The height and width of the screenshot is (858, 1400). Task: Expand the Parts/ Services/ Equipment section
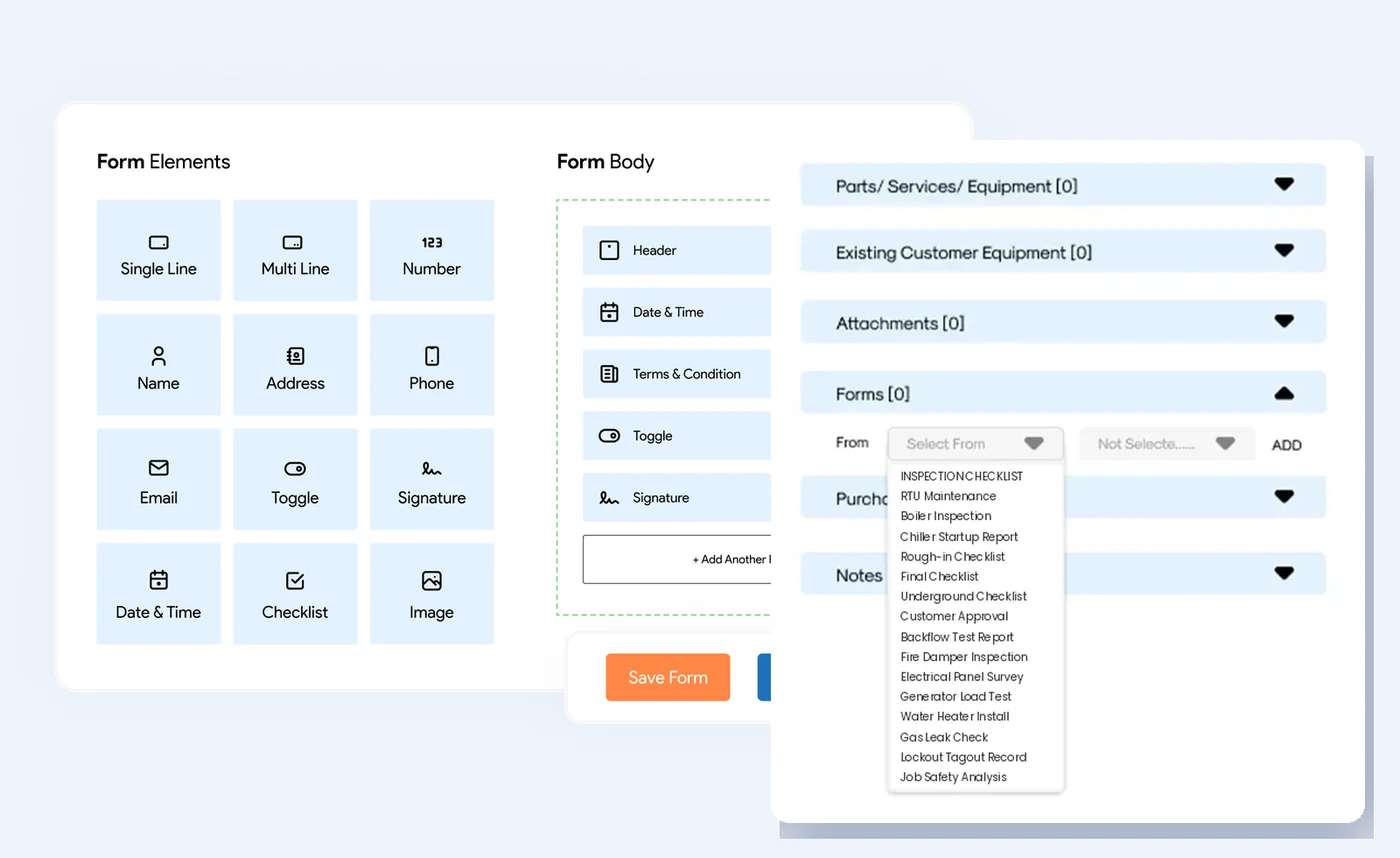(1063, 186)
